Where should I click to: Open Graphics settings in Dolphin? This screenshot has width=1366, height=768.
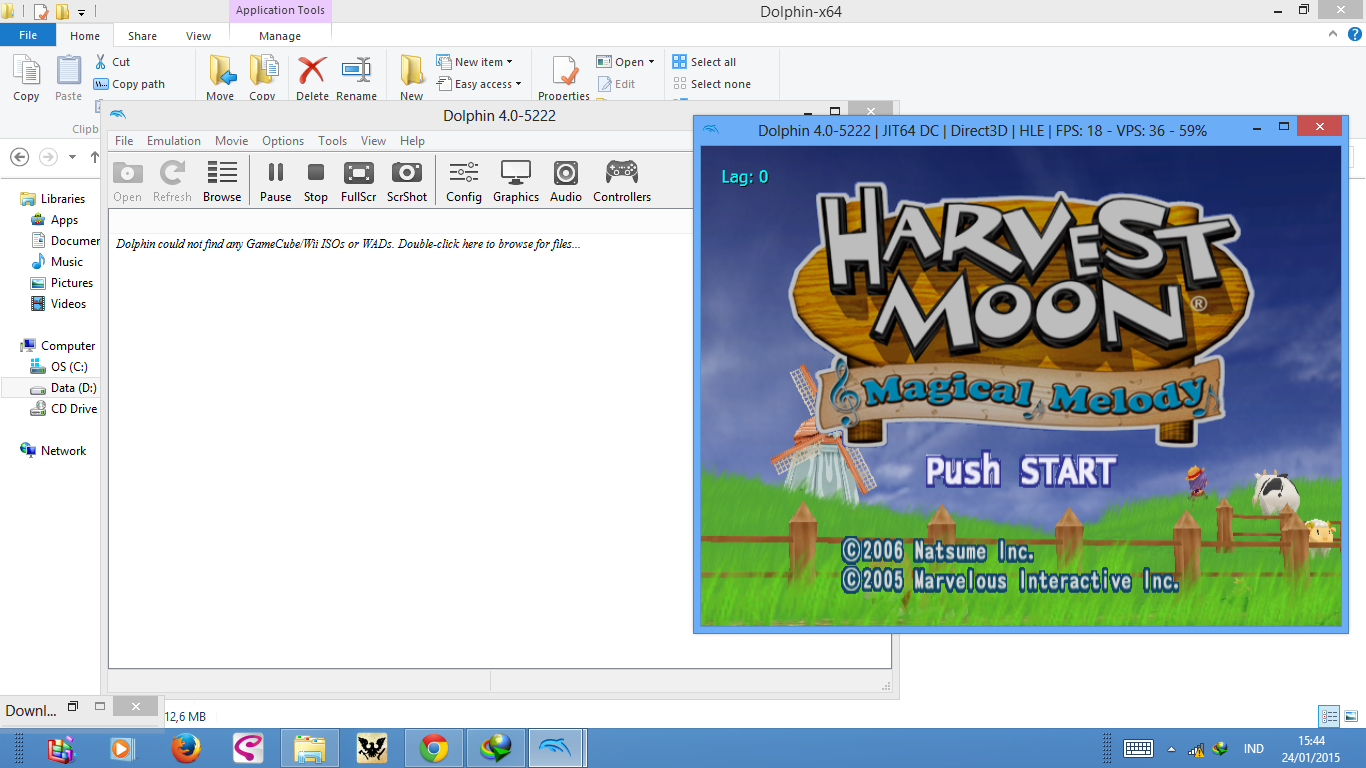click(516, 181)
